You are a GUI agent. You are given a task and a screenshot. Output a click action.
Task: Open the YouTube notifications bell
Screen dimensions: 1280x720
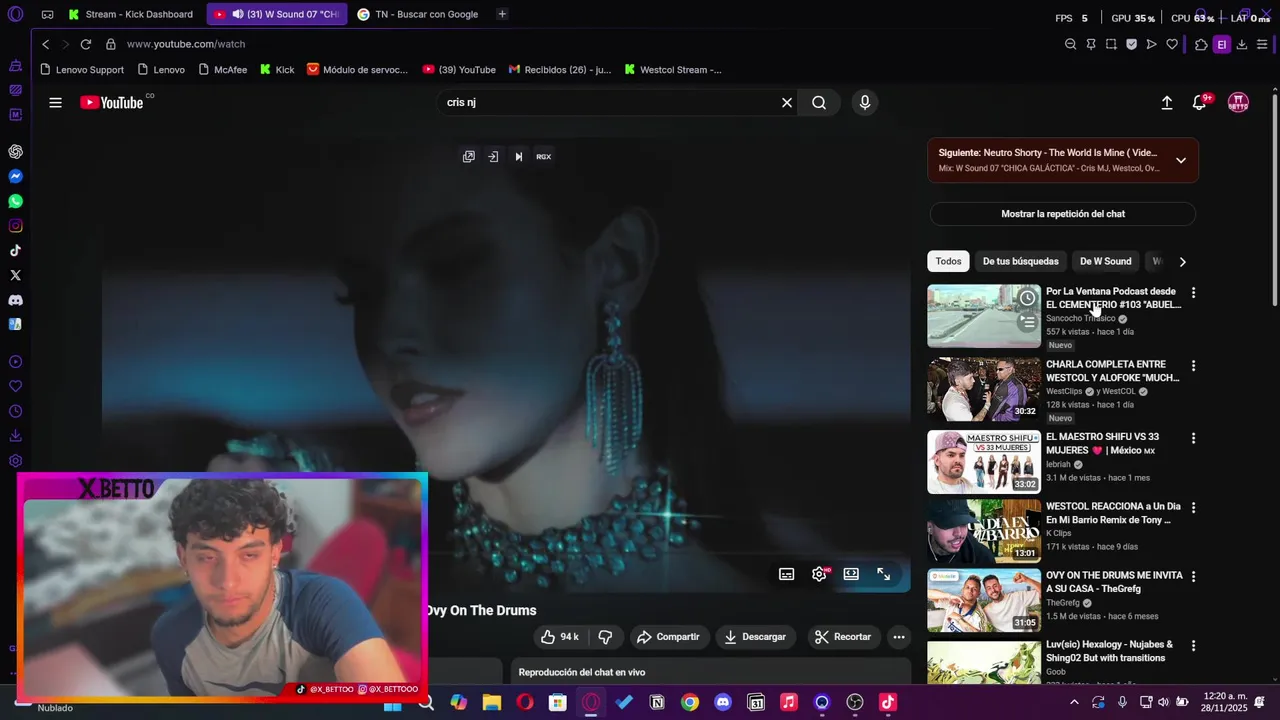[x=1199, y=102]
